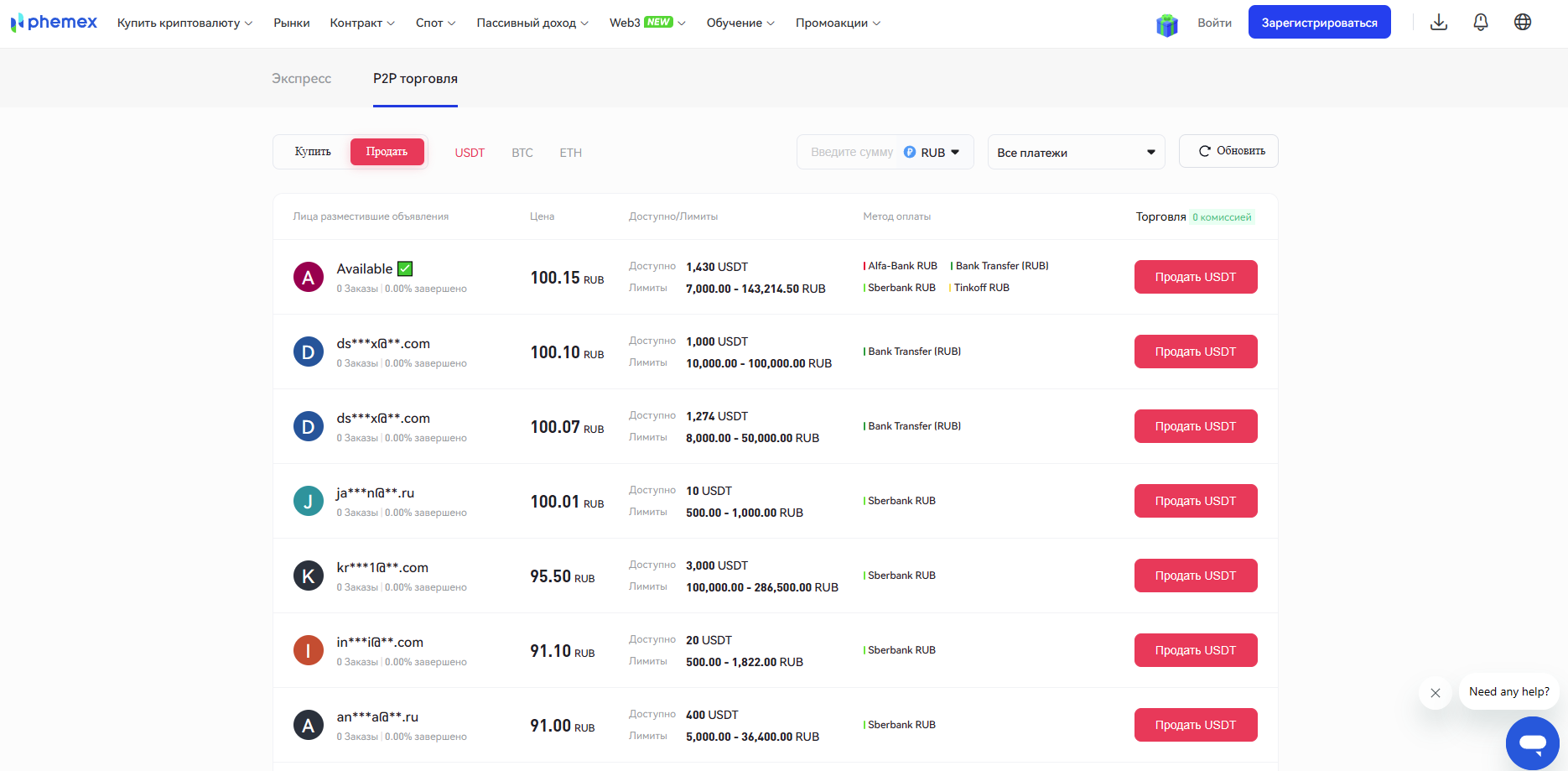
Task: Expand the Спот menu
Action: pyautogui.click(x=436, y=23)
